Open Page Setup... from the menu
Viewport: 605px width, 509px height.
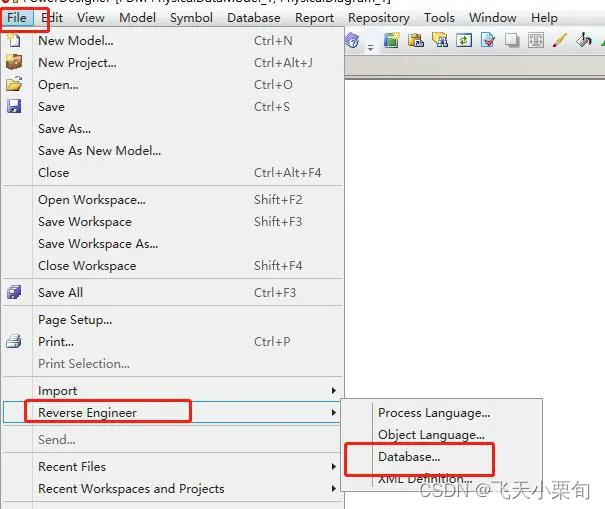pos(173,320)
